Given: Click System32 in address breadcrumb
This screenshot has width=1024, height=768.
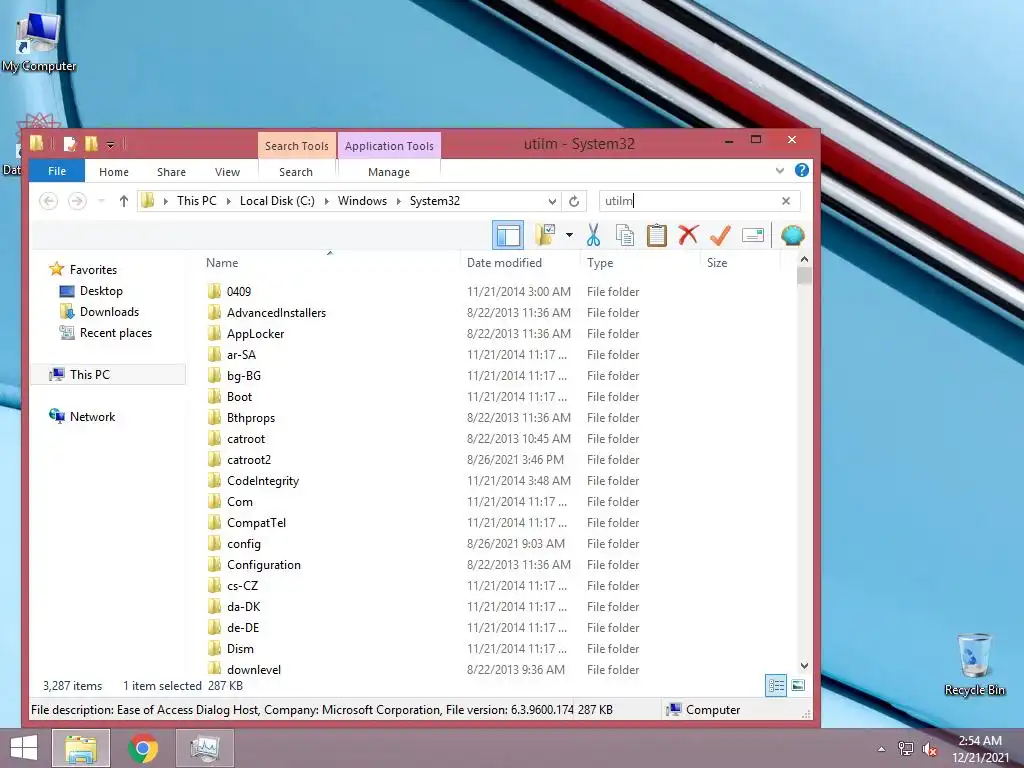Looking at the screenshot, I should pyautogui.click(x=435, y=201).
